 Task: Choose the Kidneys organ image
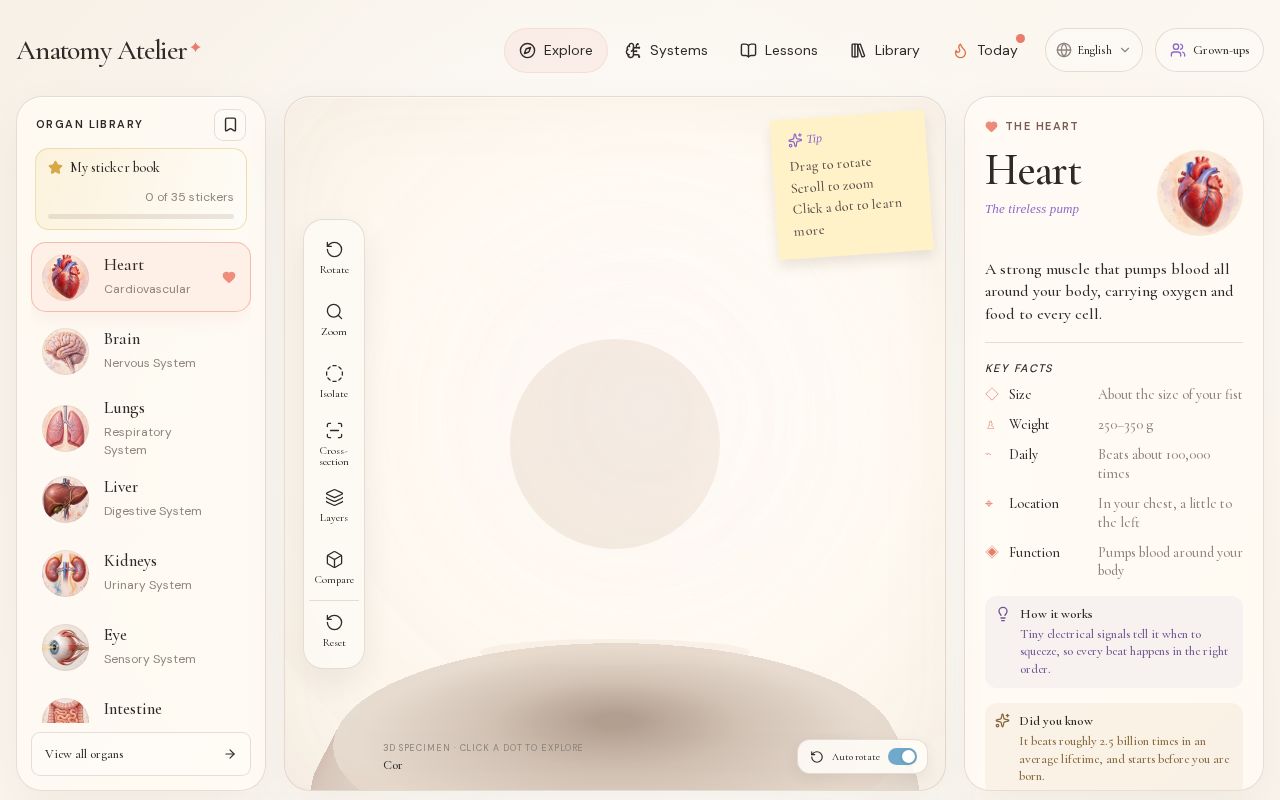tap(66, 573)
